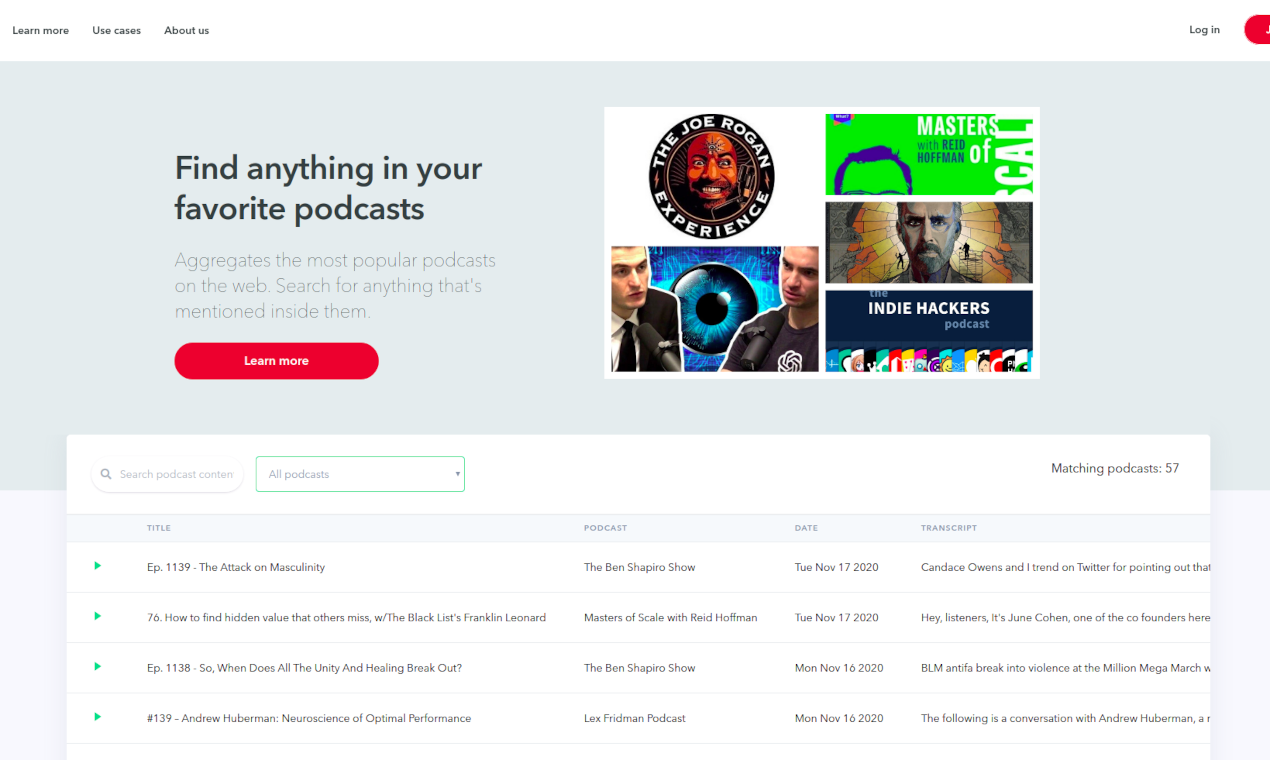Go to the Use cases page

tap(116, 30)
